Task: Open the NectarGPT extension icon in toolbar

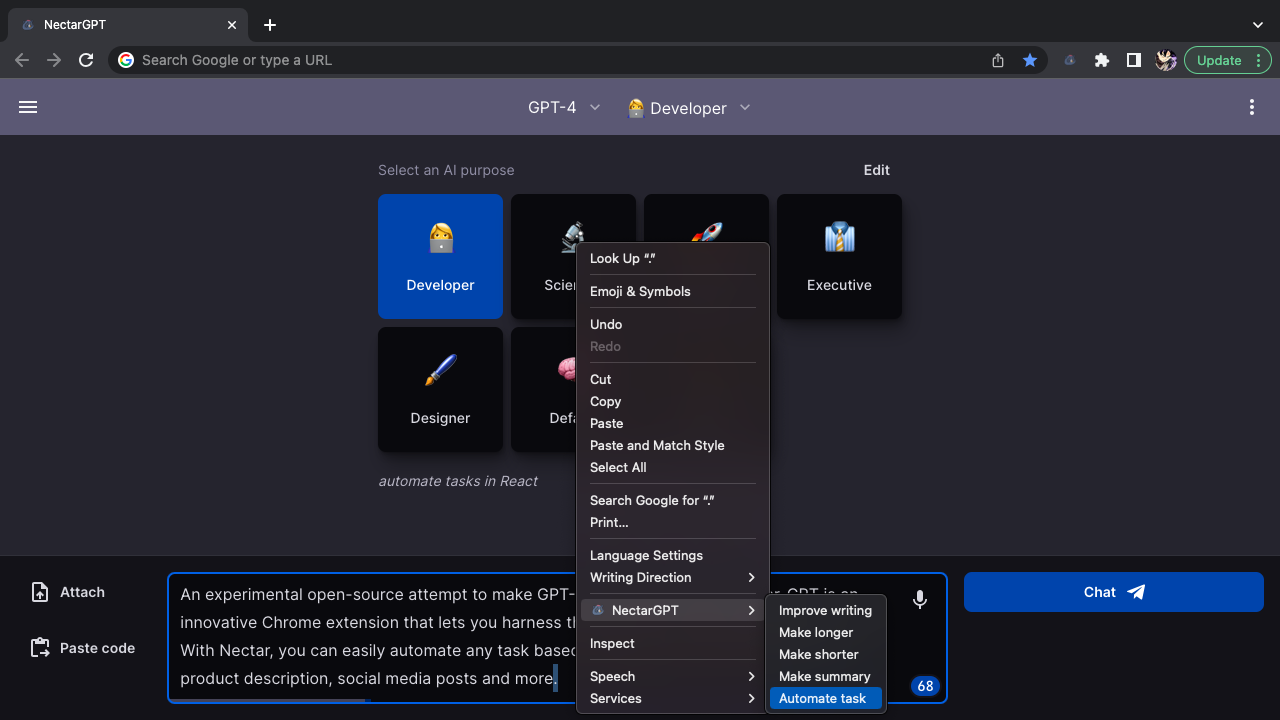Action: click(1069, 60)
